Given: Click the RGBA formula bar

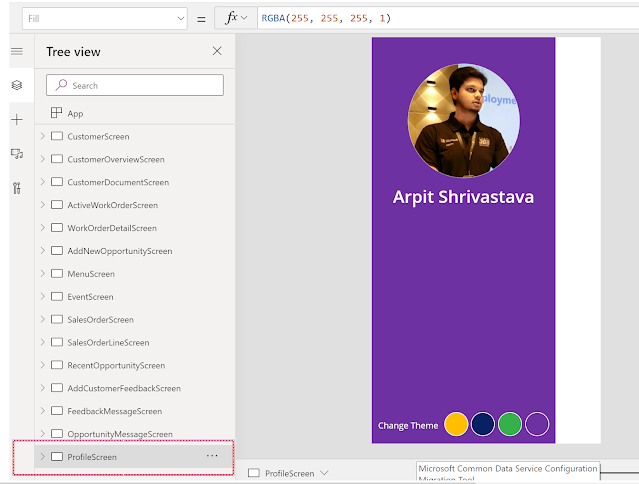Looking at the screenshot, I should [x=447, y=18].
